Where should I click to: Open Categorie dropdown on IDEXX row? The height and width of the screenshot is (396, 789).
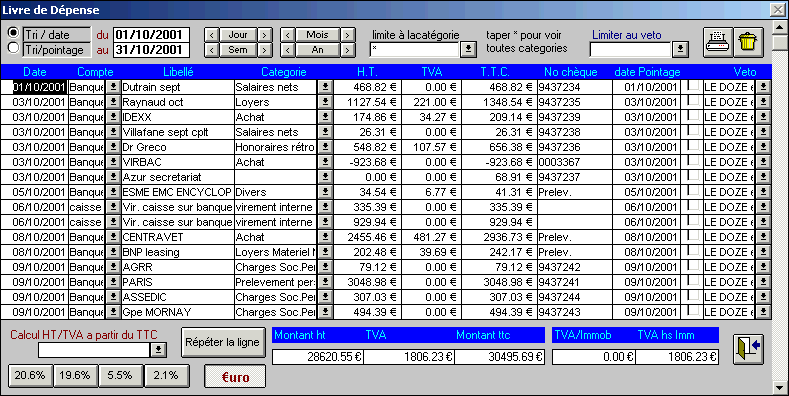(x=326, y=117)
